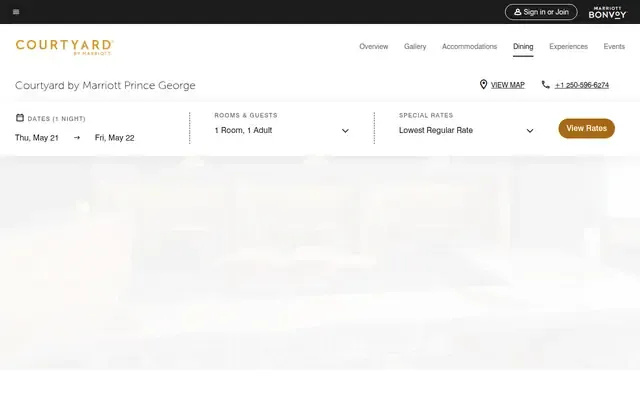Select the Dining tab
Screen dimensions: 640x400
(x=523, y=47)
